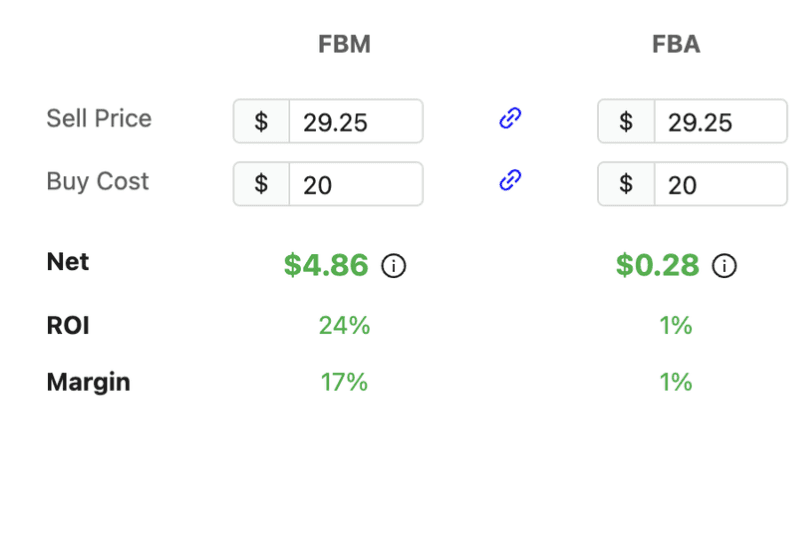Focus the FBA Sell Price input field
This screenshot has height=542, width=812.
click(x=720, y=122)
